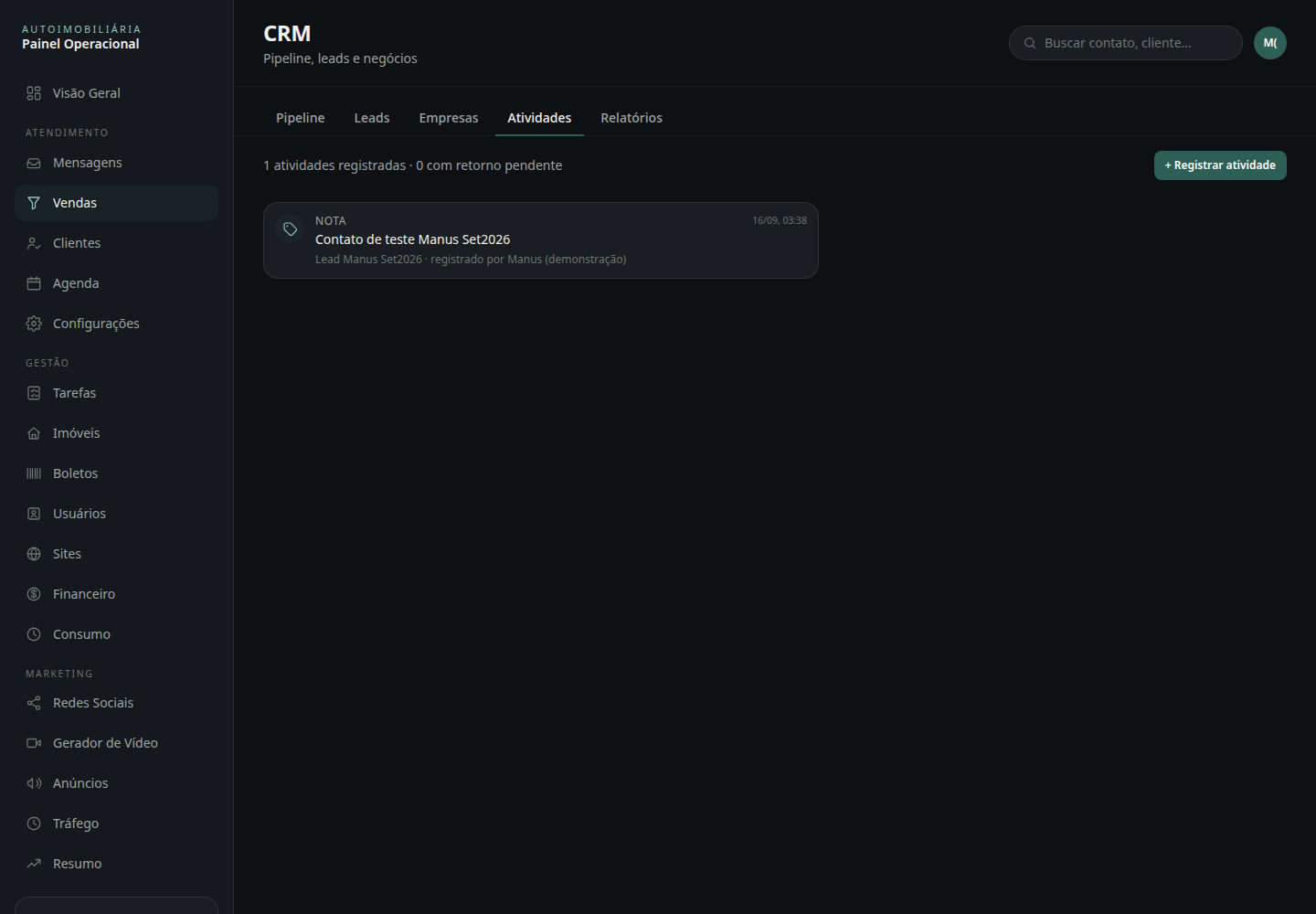Click the magnifier icon in the search box
Screen dimensions: 1316x914
click(x=1030, y=43)
